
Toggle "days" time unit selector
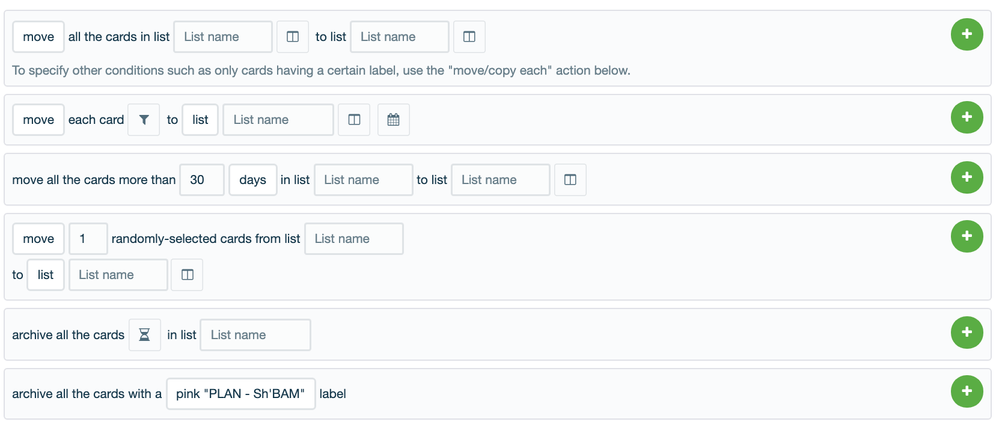click(252, 180)
